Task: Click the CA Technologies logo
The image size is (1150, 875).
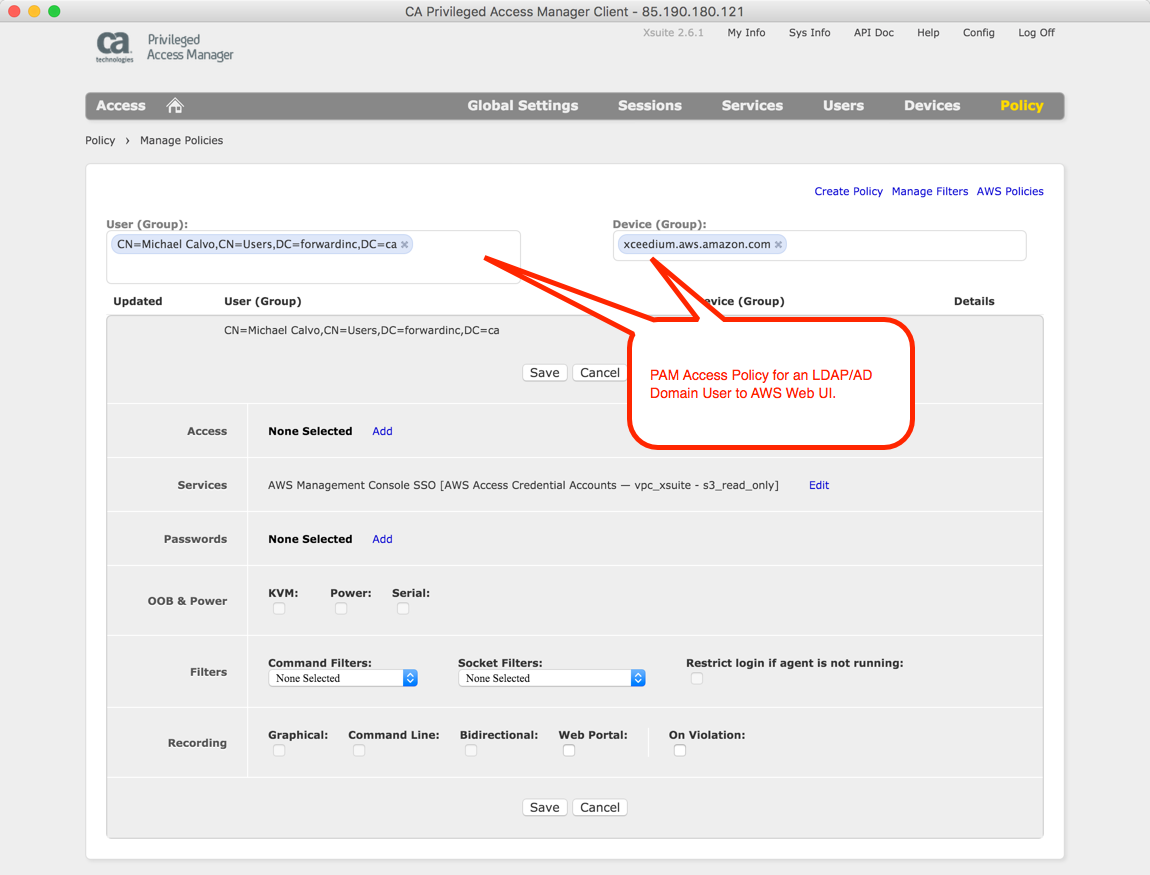Action: 114,47
